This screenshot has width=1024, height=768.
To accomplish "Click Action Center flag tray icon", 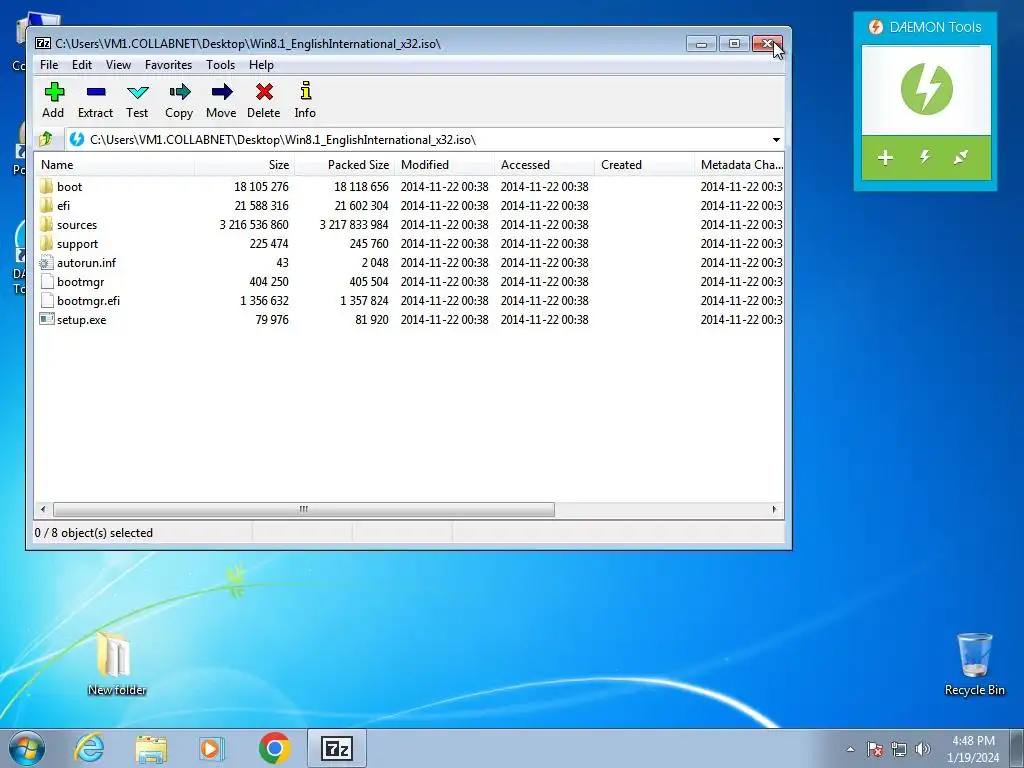I will [875, 749].
